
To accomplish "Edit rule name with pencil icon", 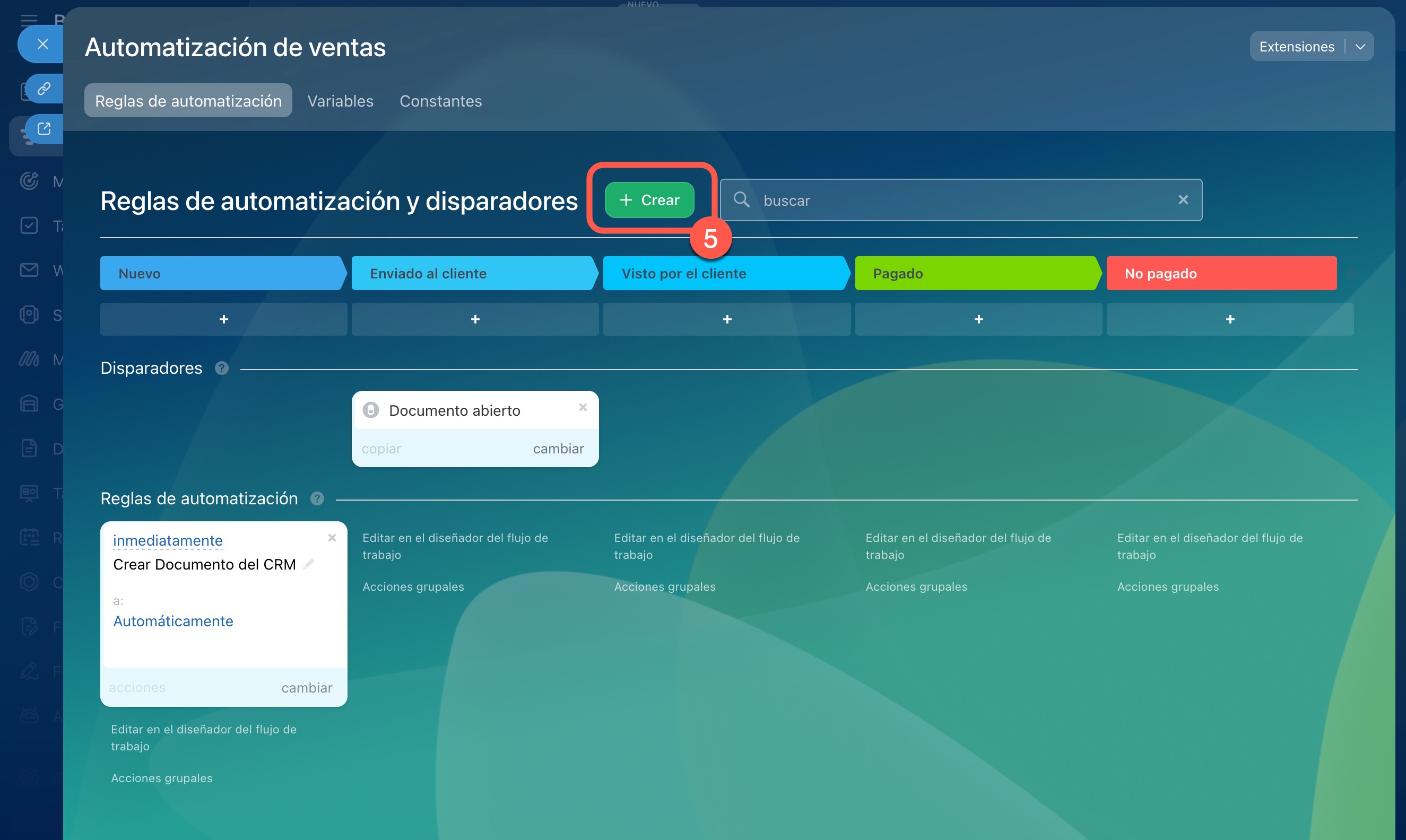I will 309,564.
